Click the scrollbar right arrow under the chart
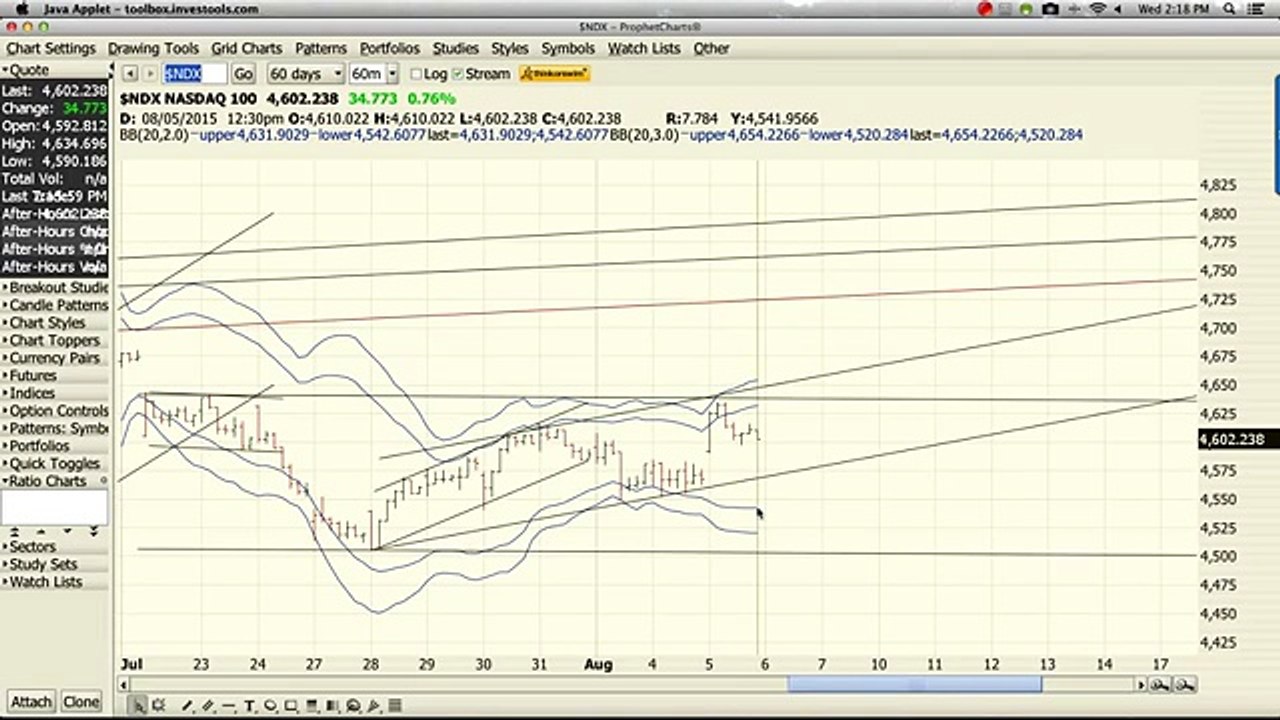1280x720 pixels. point(1141,684)
